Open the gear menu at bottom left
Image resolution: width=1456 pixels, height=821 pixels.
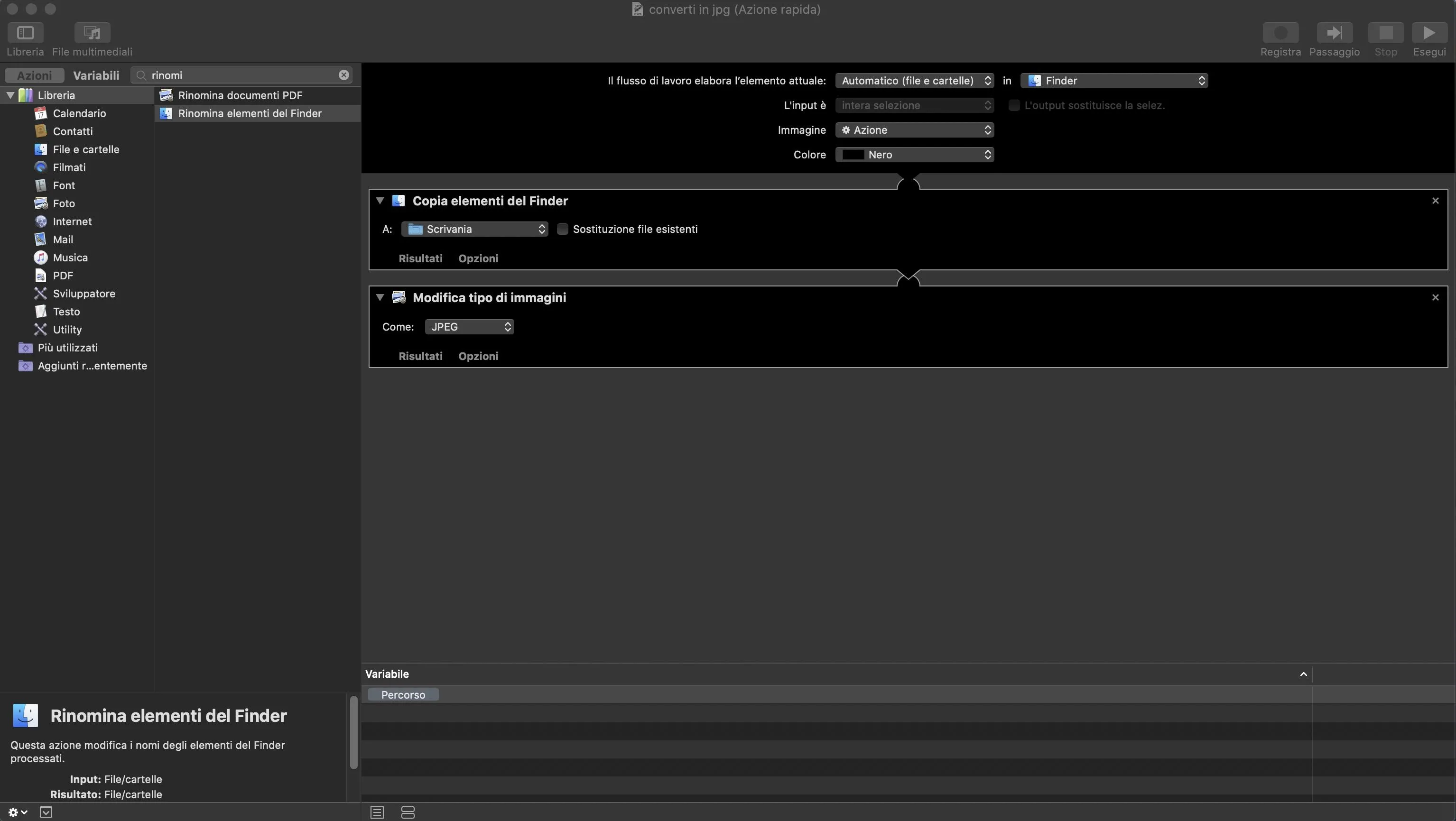click(x=17, y=812)
